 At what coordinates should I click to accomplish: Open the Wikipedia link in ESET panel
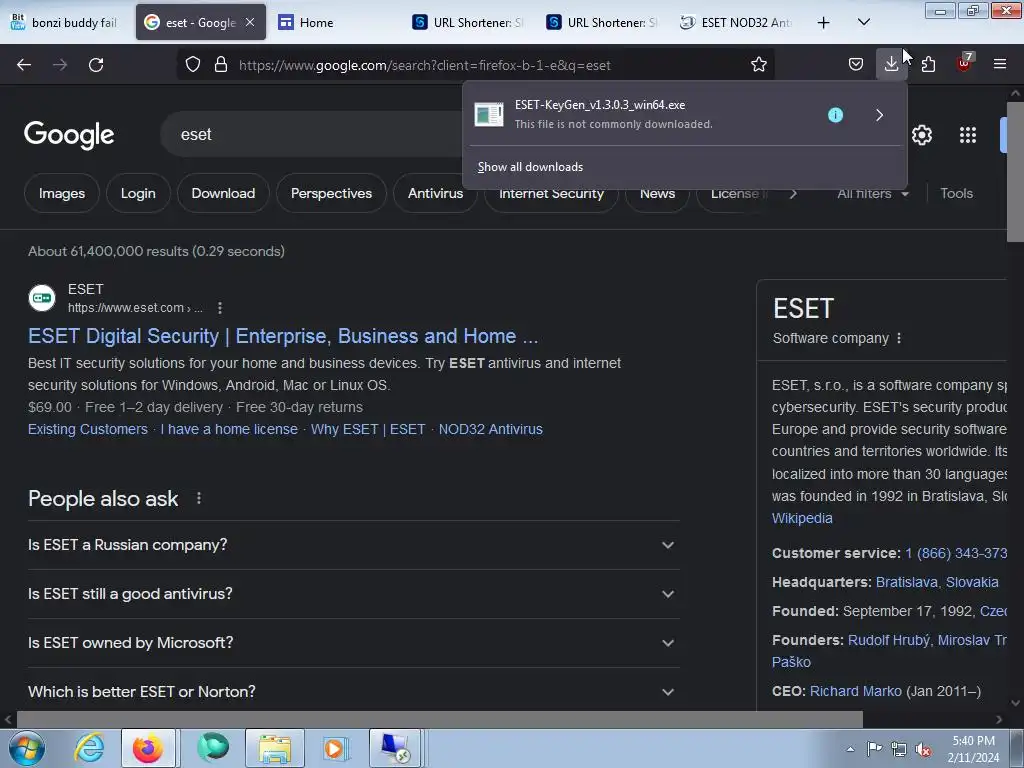pyautogui.click(x=802, y=518)
